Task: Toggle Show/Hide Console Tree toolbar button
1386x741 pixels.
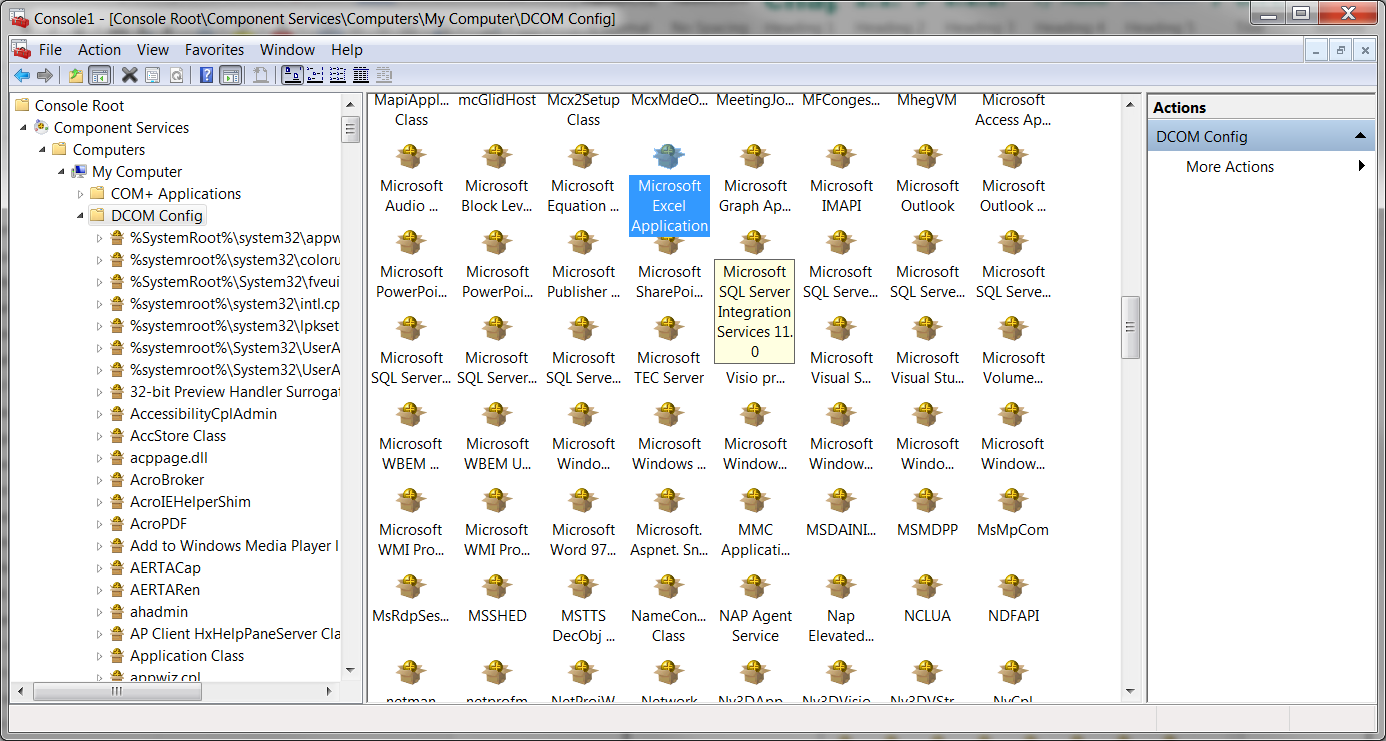Action: click(99, 75)
